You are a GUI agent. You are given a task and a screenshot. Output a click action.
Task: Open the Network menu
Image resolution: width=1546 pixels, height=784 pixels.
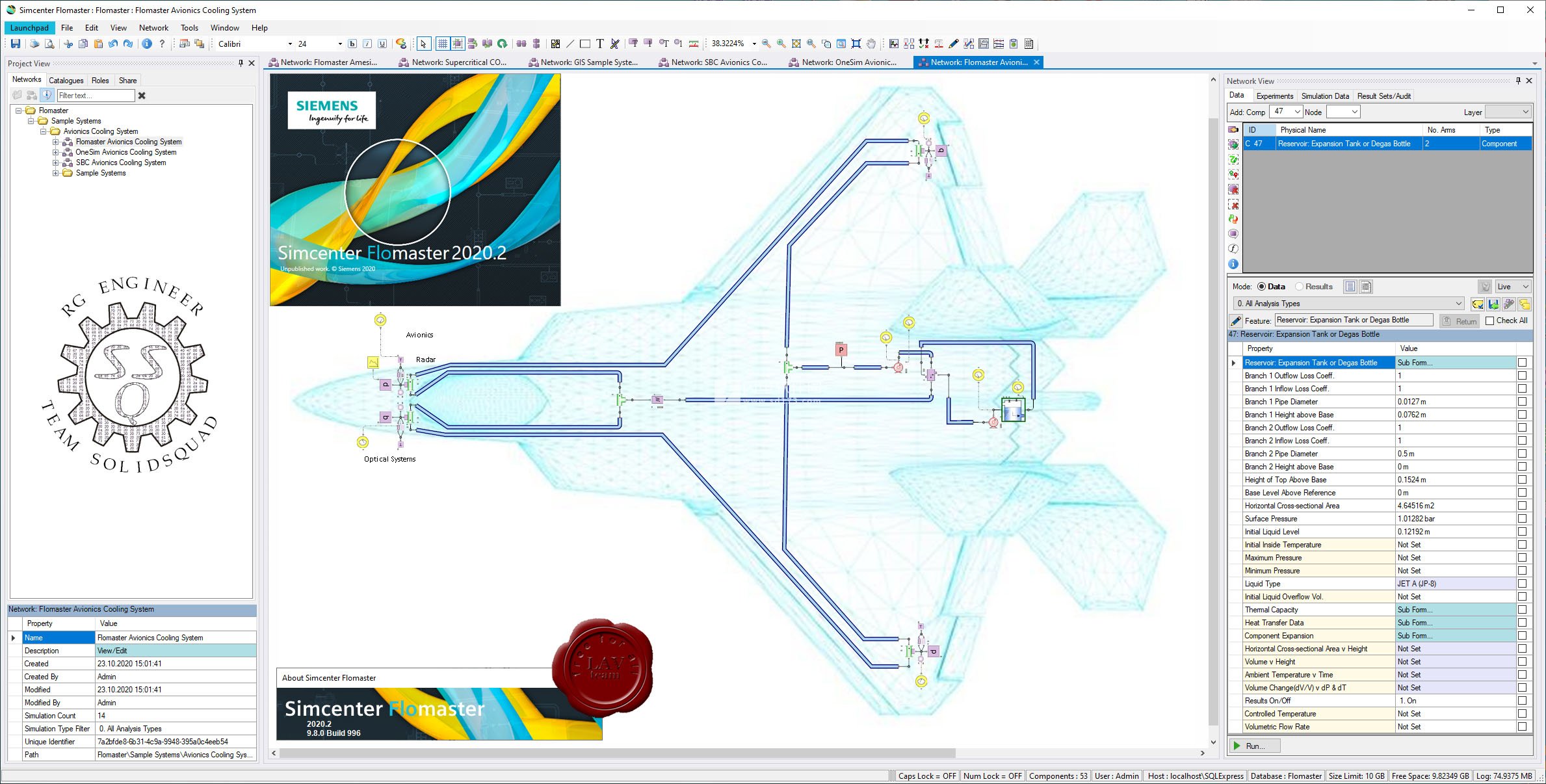[x=153, y=28]
